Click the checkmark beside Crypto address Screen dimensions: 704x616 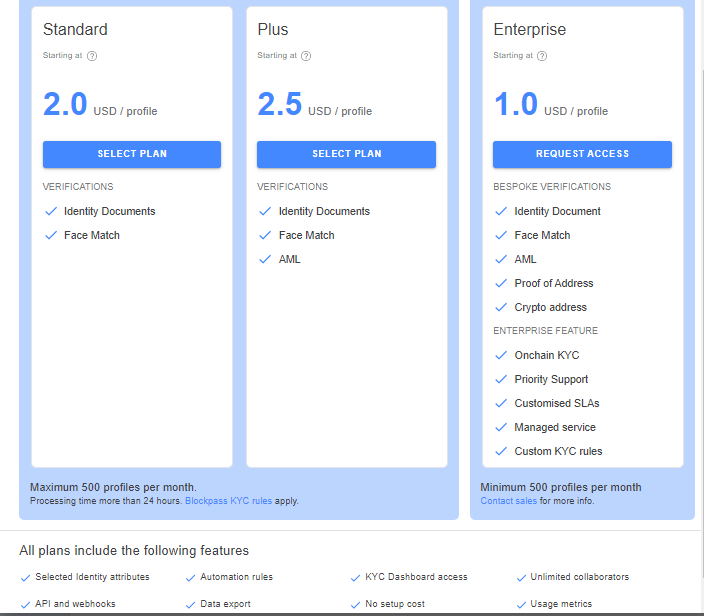pos(501,307)
